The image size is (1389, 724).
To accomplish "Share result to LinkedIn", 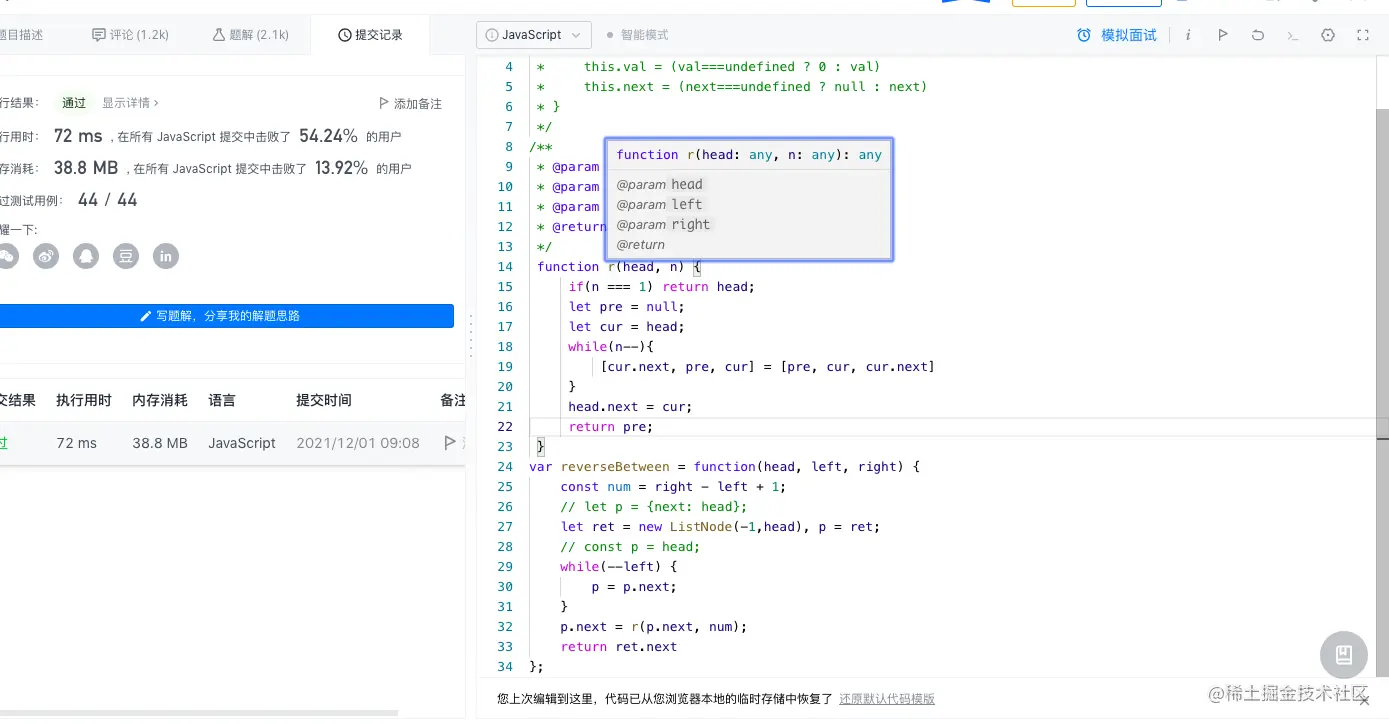I will 166,256.
